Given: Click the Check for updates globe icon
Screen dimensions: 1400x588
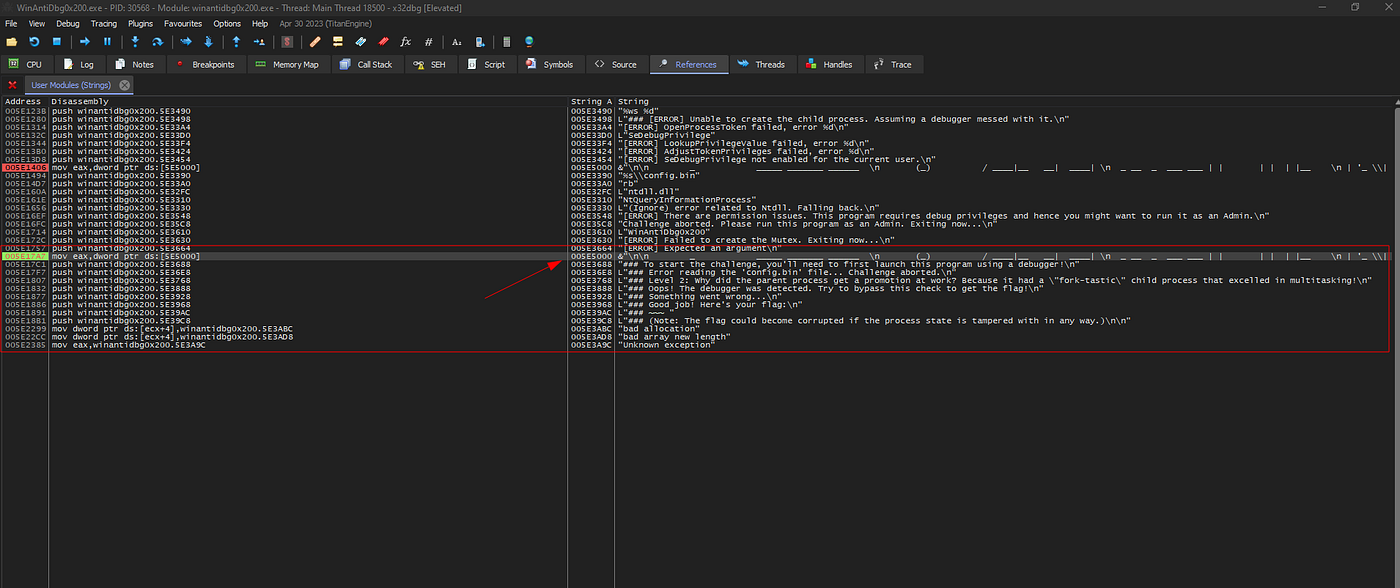Looking at the screenshot, I should (x=529, y=42).
